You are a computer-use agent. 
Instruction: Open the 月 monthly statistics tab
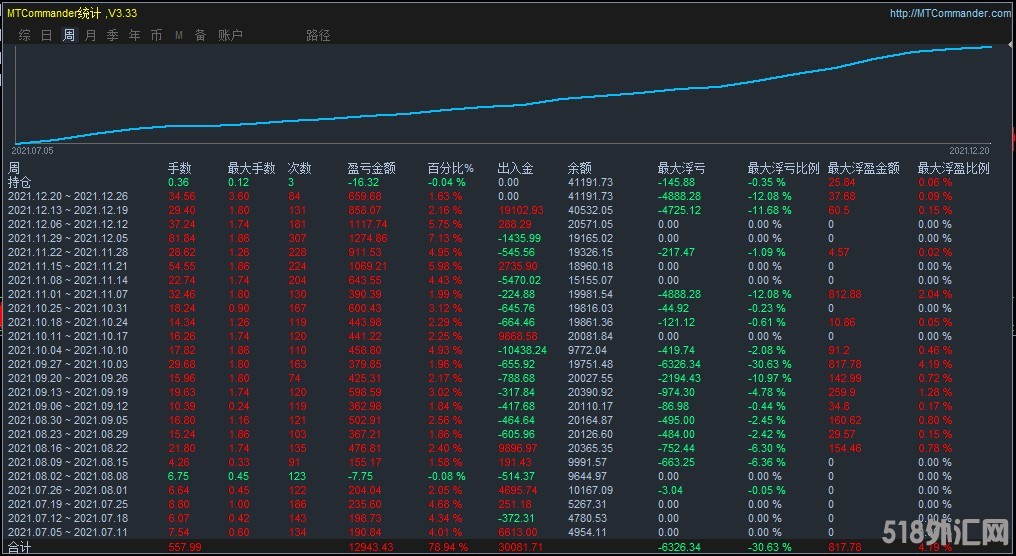pyautogui.click(x=91, y=35)
